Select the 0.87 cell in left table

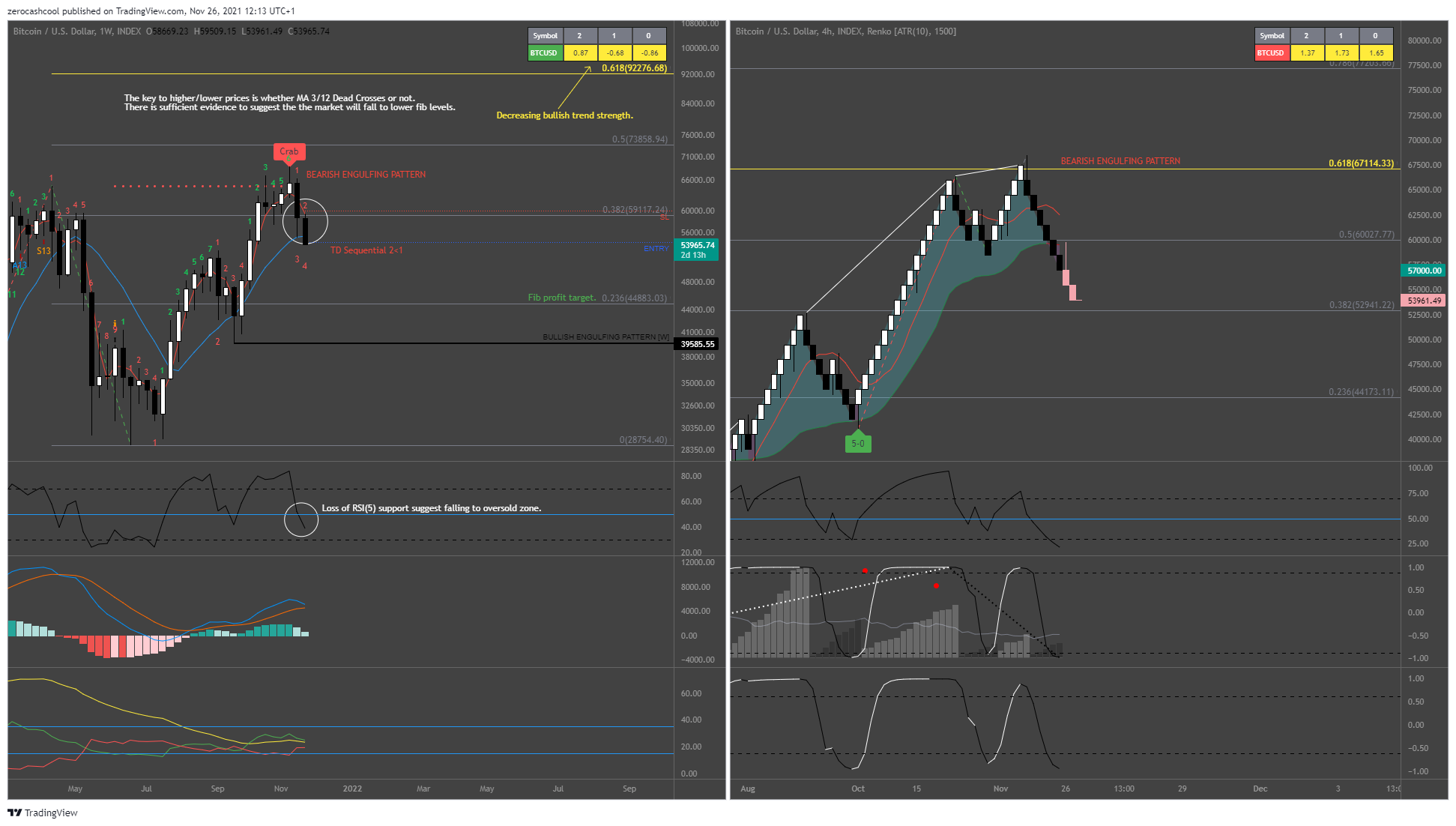[580, 53]
